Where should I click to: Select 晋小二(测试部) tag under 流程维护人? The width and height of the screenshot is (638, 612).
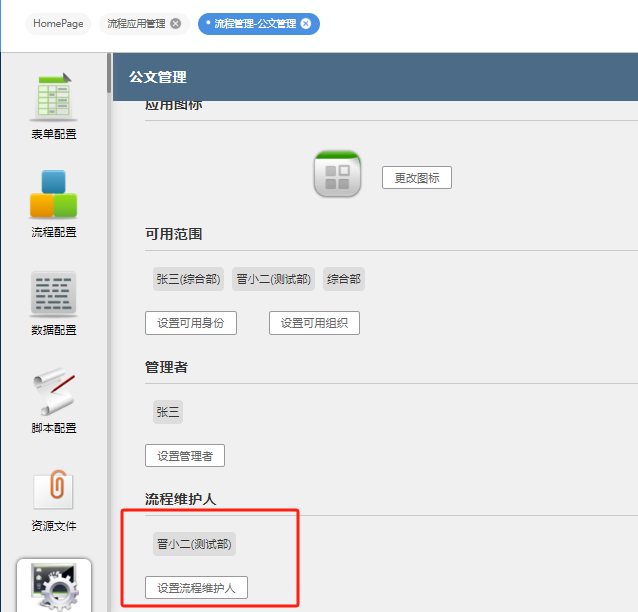(x=194, y=544)
